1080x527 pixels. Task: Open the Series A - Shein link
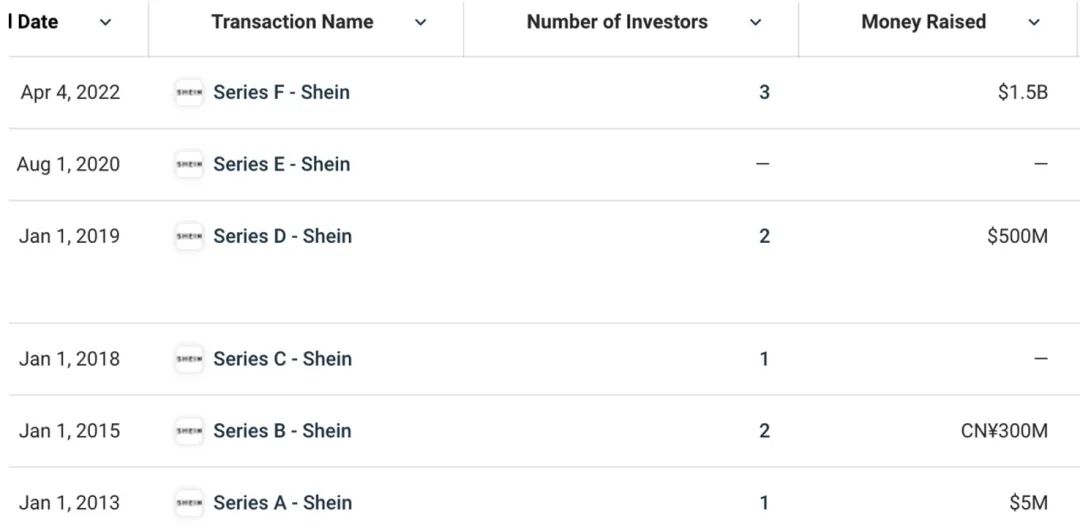(282, 503)
